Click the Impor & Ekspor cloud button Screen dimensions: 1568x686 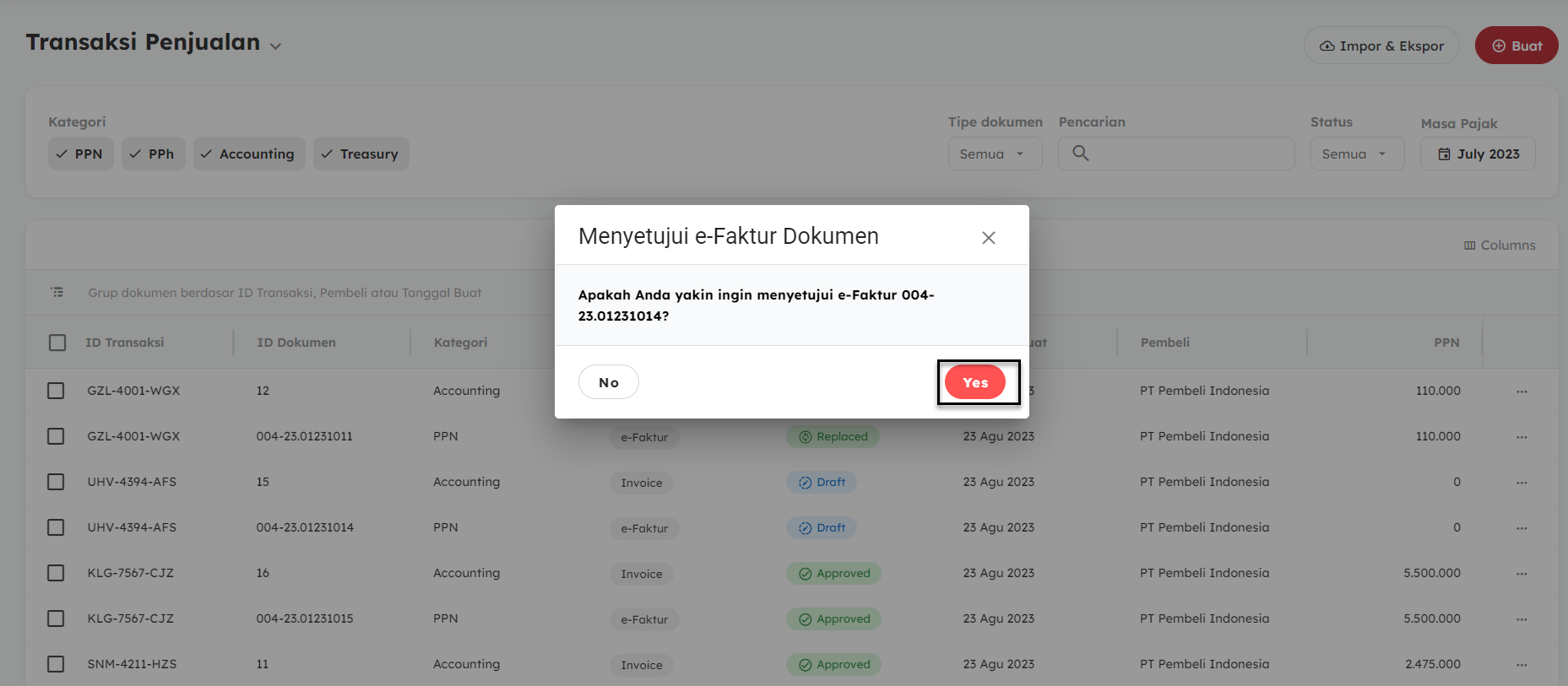[1381, 46]
